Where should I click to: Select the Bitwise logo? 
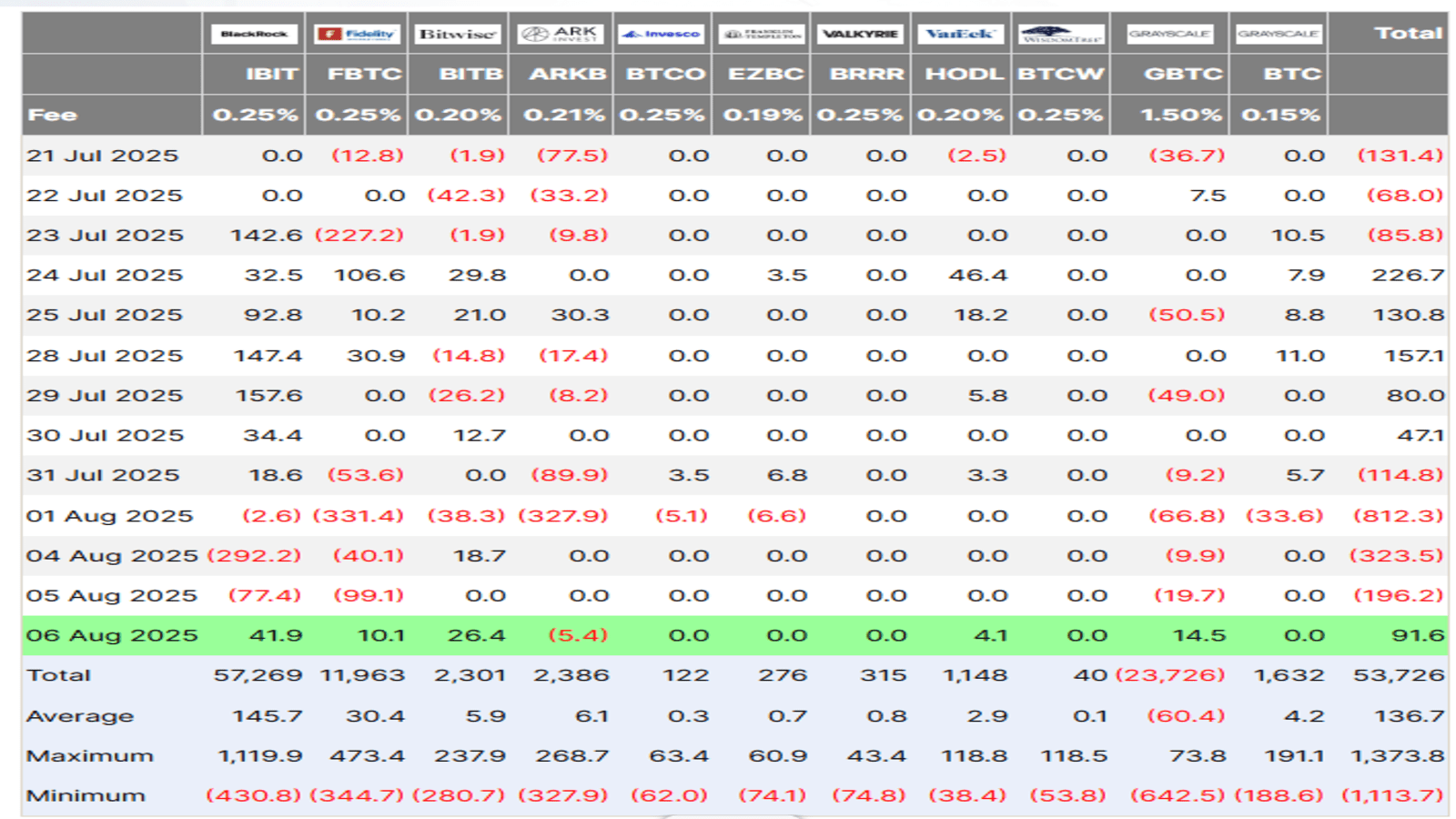(x=458, y=35)
